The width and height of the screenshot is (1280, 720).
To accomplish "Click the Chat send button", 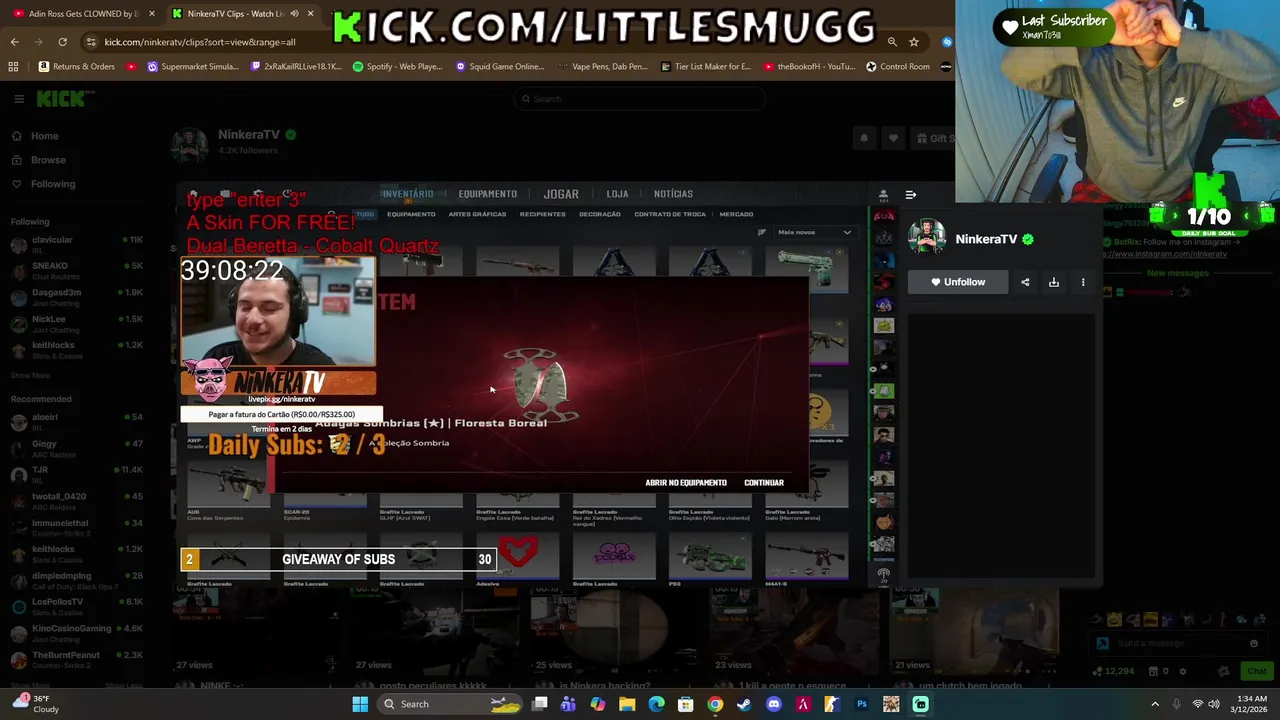I will point(1256,671).
